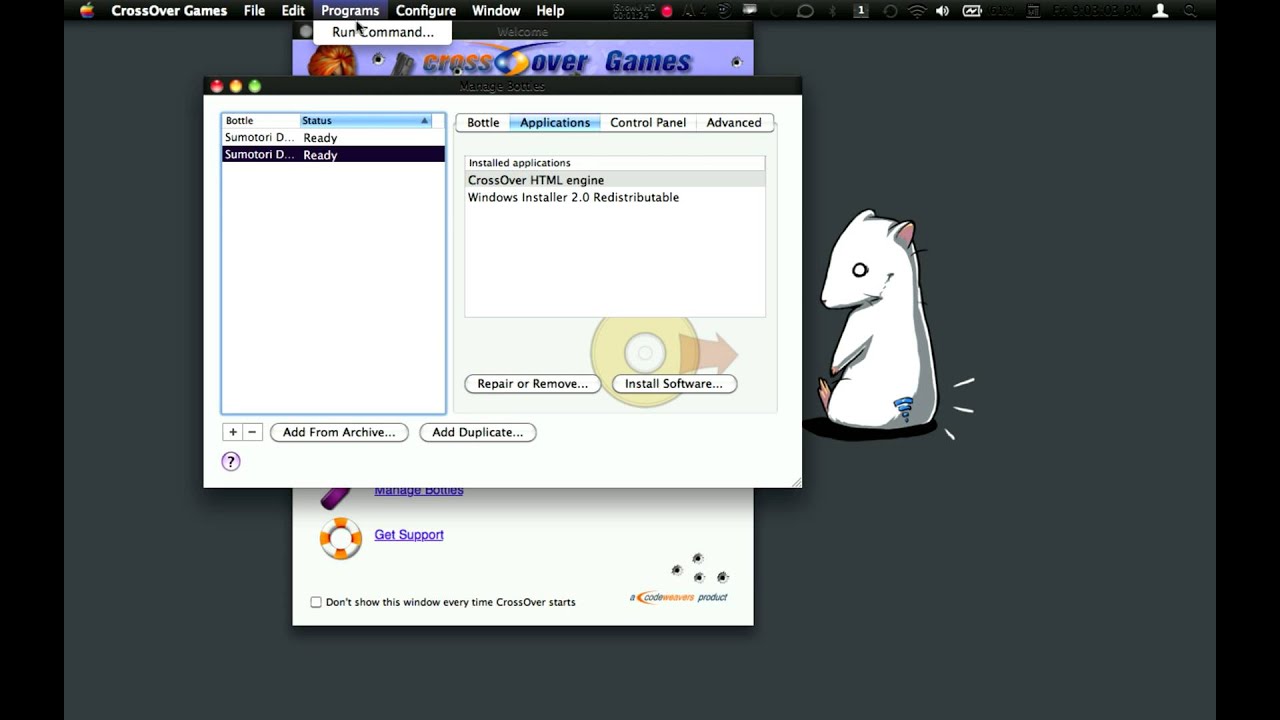Image resolution: width=1280 pixels, height=720 pixels.
Task: Open the Wi-Fi status menu
Action: click(x=917, y=11)
